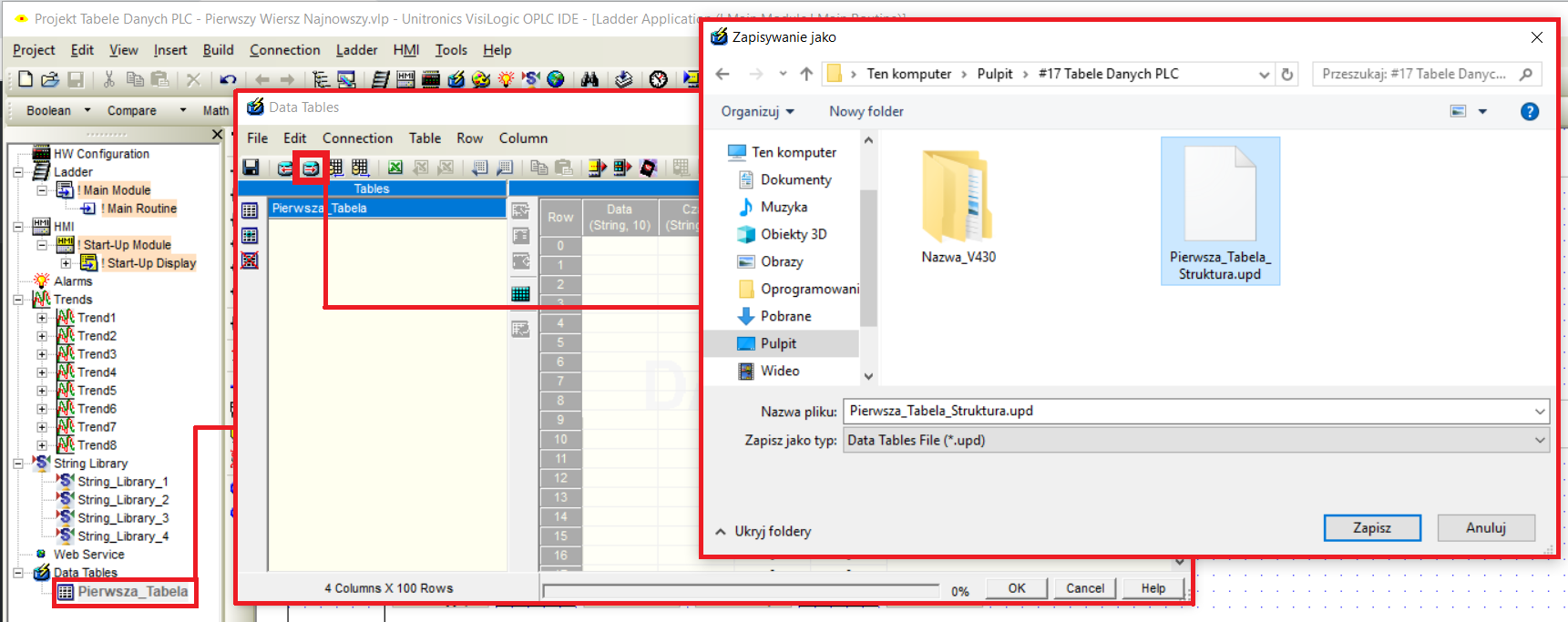Click the Zapisz button
The image size is (1568, 622).
click(x=1372, y=528)
